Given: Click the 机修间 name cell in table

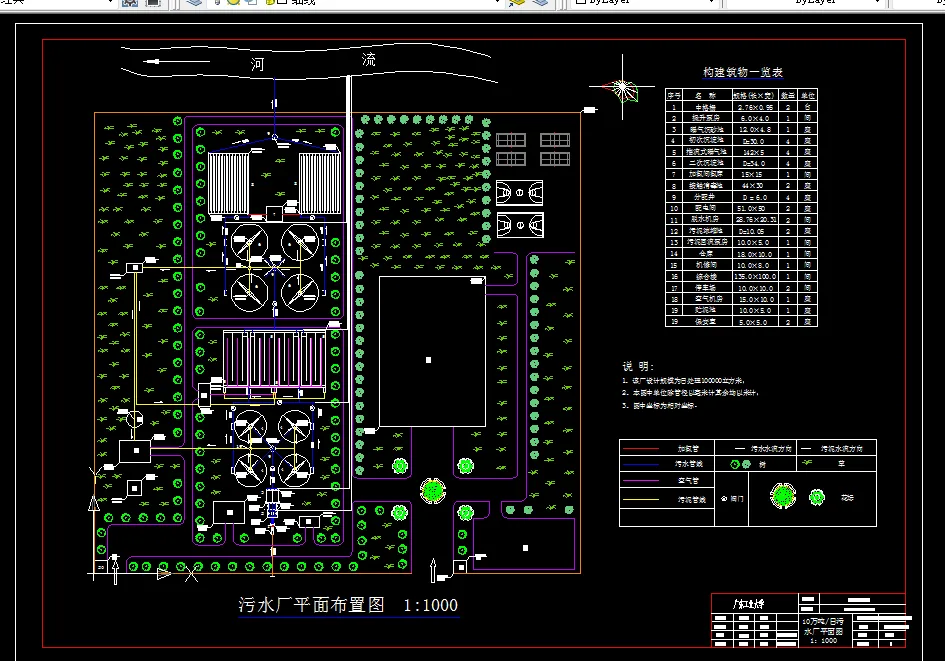Looking at the screenshot, I should click(x=706, y=265).
